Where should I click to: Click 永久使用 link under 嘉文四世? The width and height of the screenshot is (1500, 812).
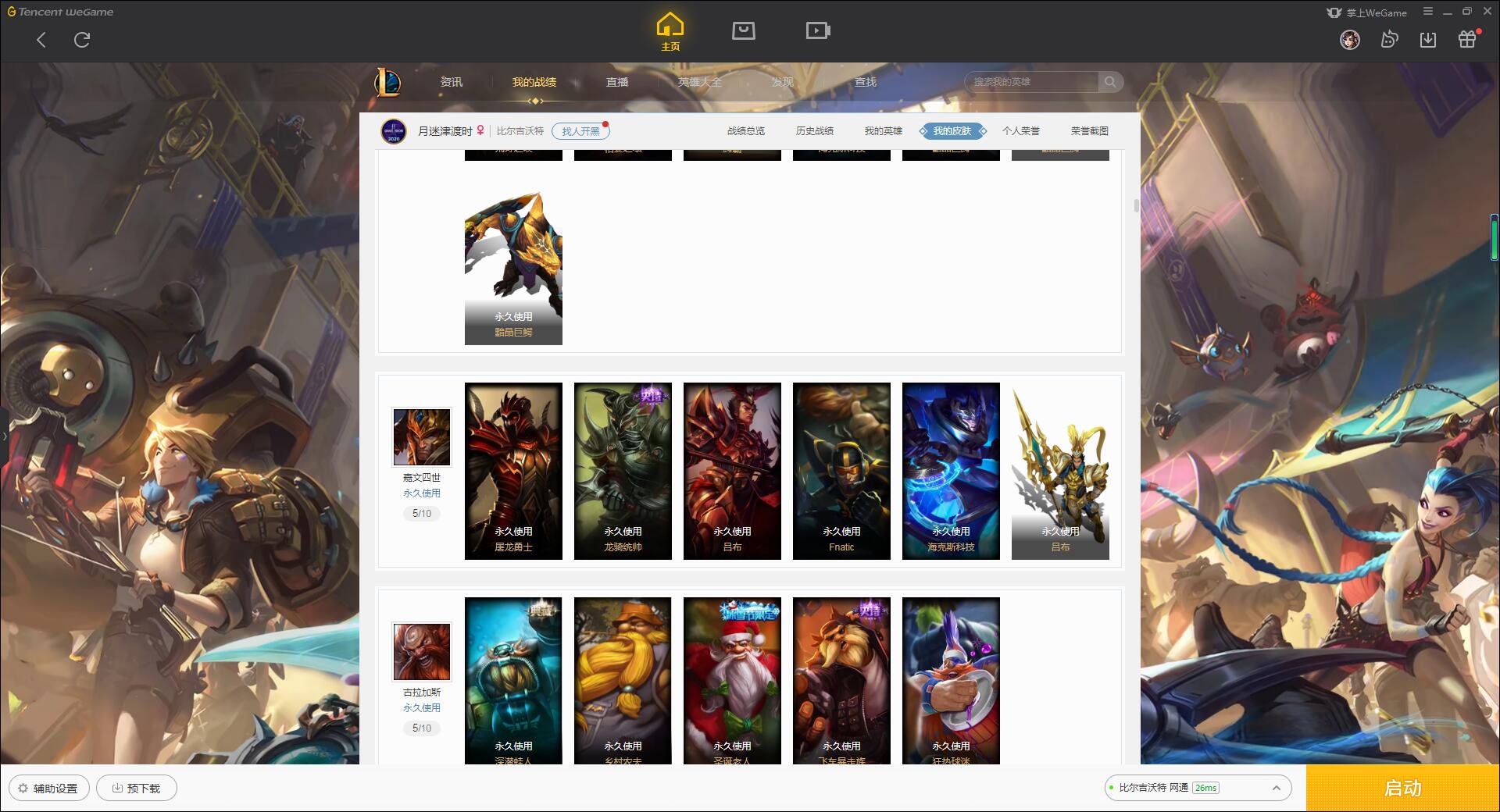(422, 493)
